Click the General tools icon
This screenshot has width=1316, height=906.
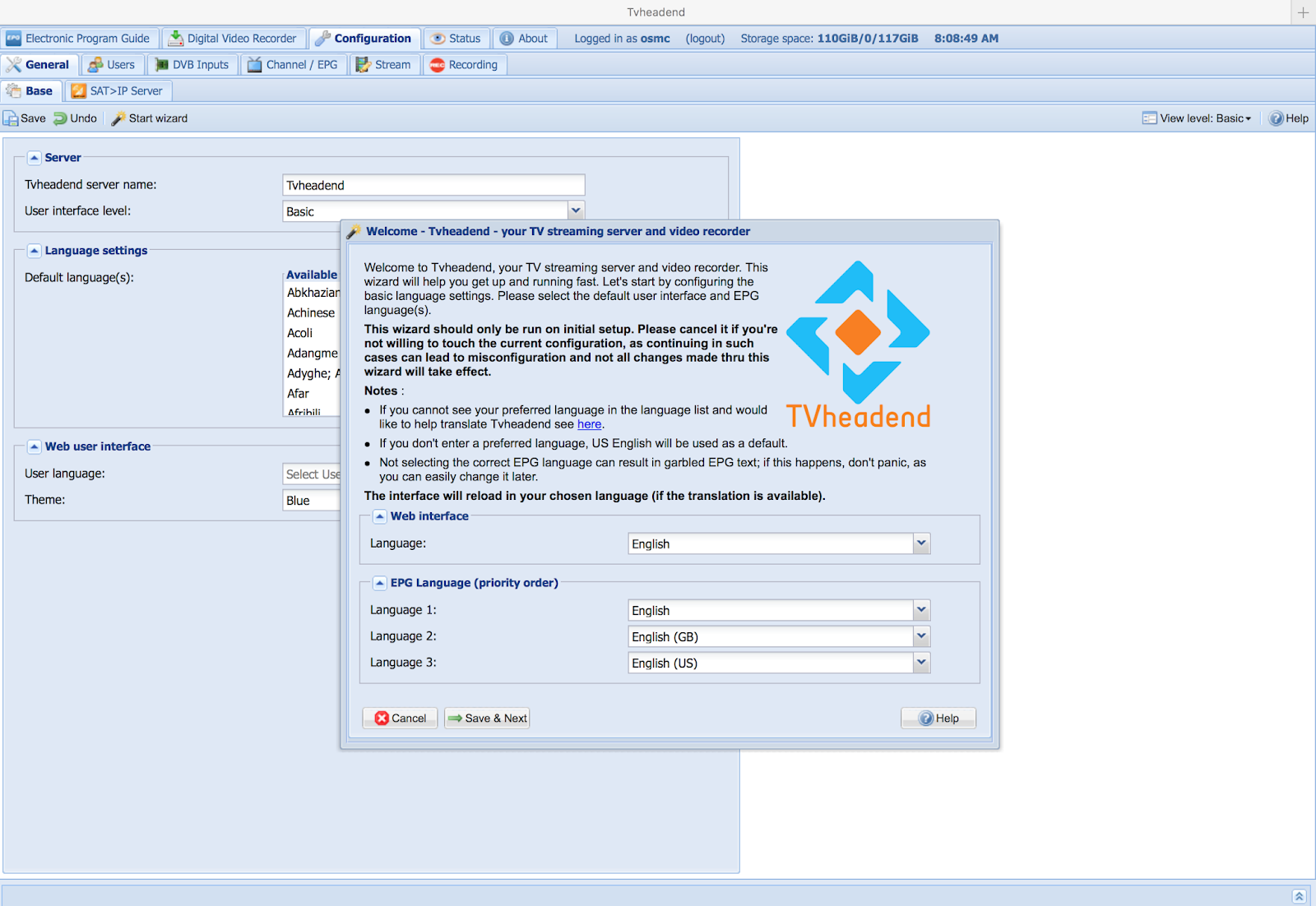coord(14,65)
